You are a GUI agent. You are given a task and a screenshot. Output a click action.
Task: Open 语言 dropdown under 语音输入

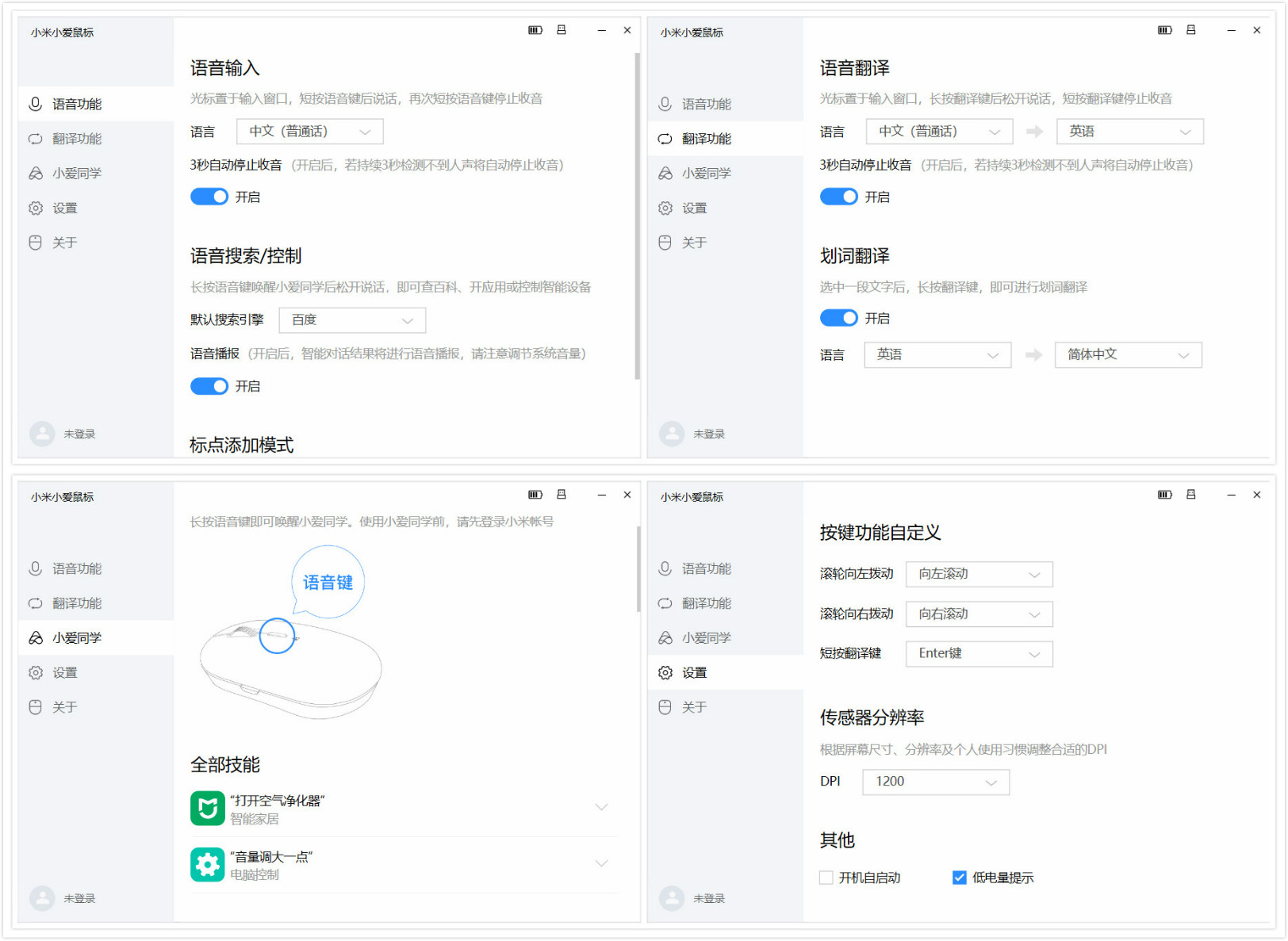tap(310, 132)
